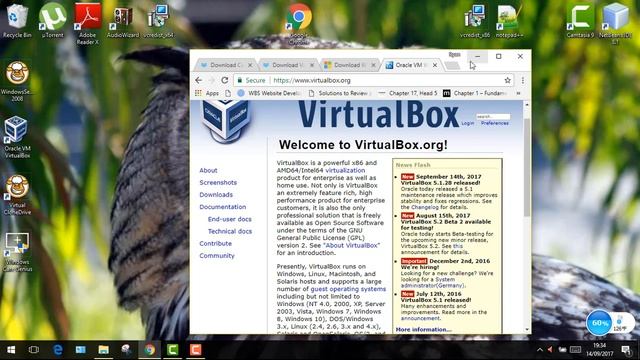Open the Documentation sidebar link
This screenshot has height=360, width=640.
point(222,207)
